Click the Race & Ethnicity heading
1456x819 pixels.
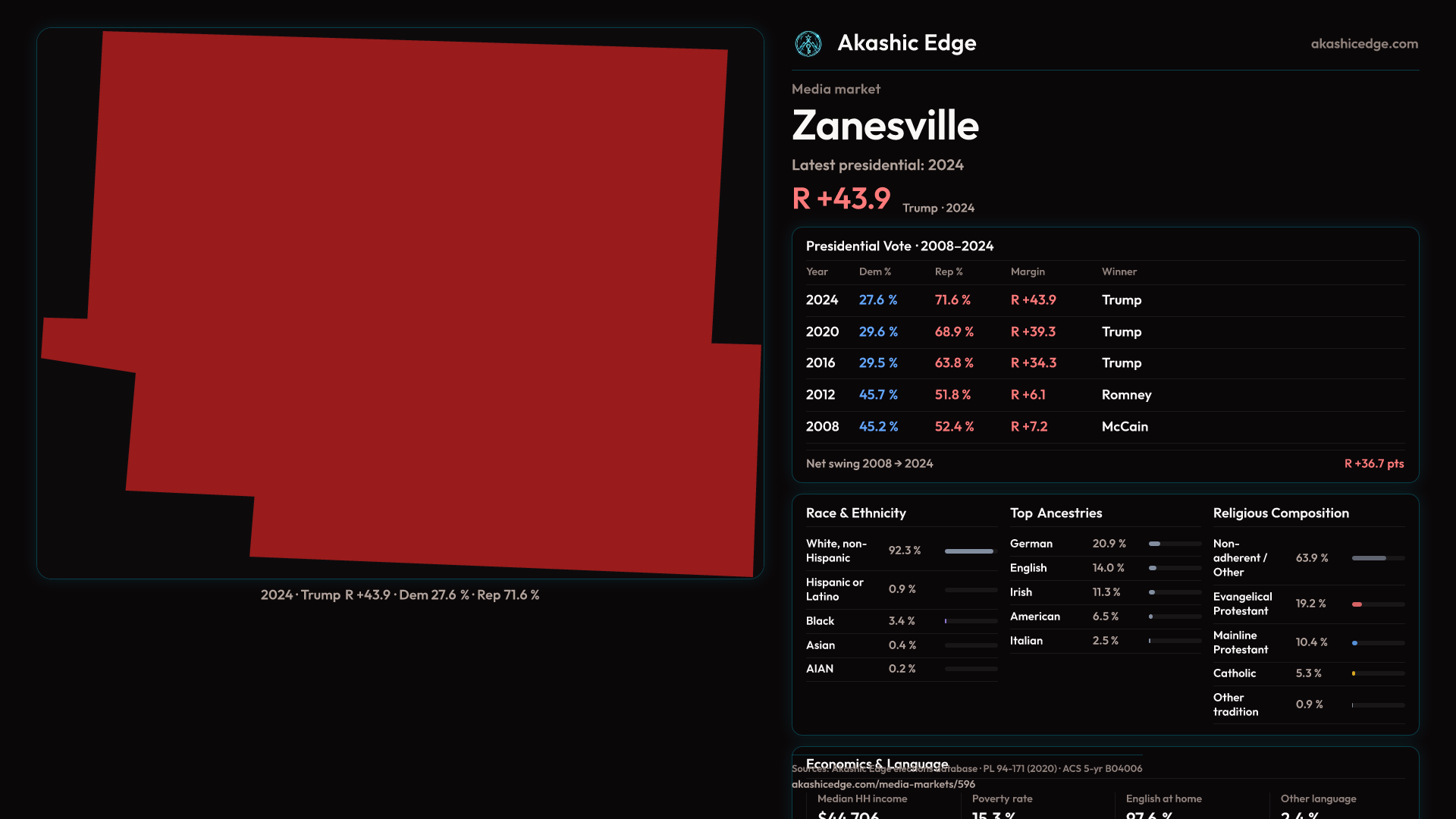tap(855, 513)
